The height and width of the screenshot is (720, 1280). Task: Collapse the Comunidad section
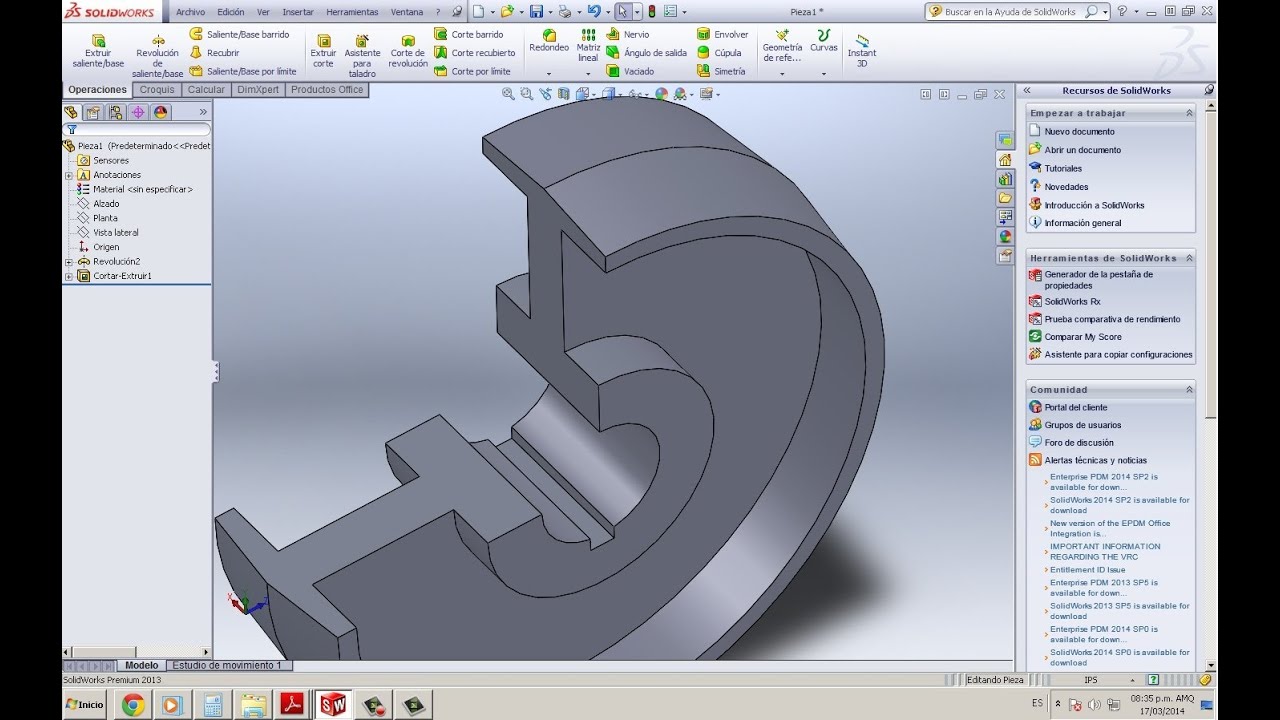[1189, 390]
